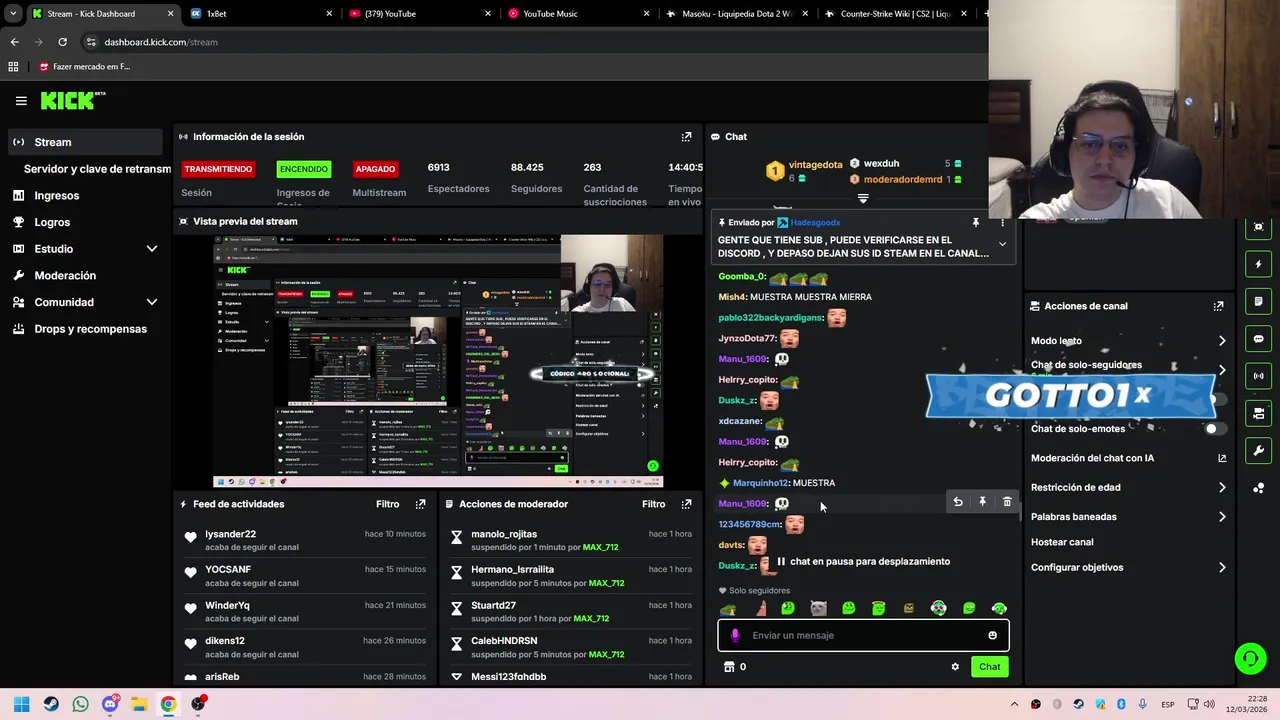Open Stream in the sidebar

coord(84,142)
